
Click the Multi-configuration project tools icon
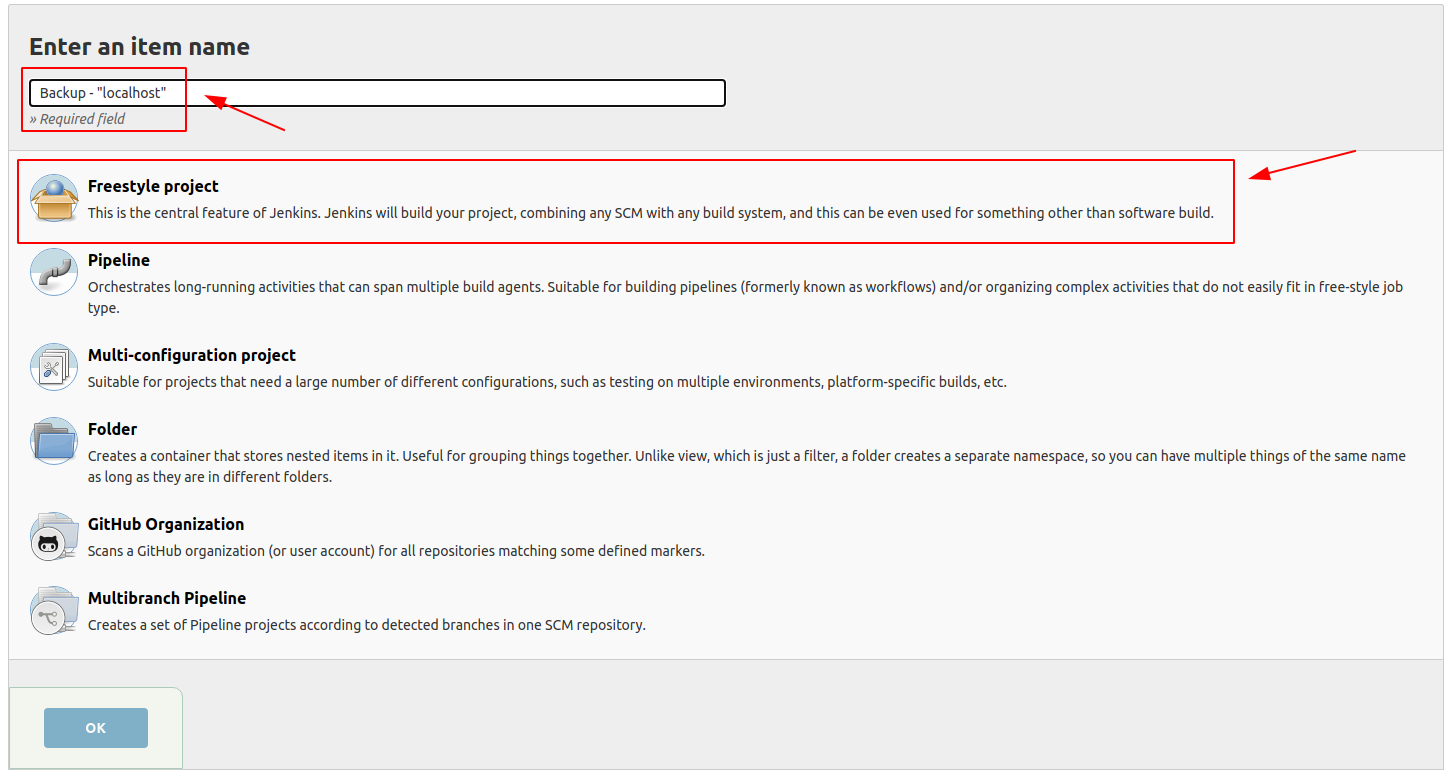point(54,367)
